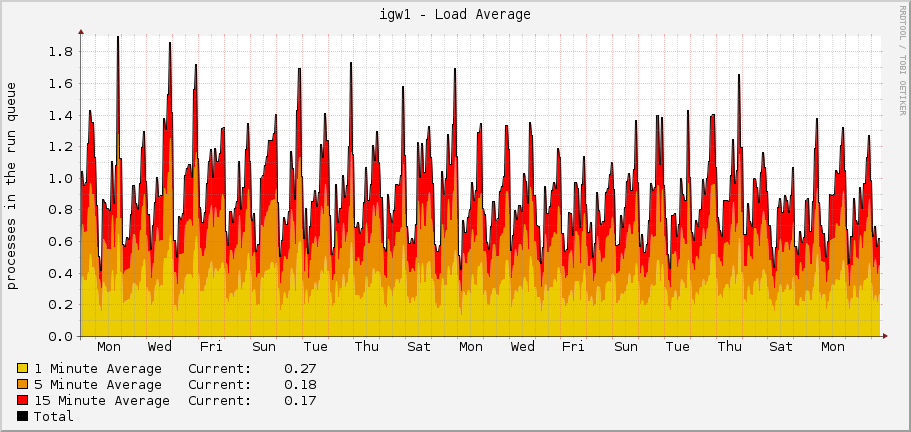Click the 1.2 y-axis tick label
The height and width of the screenshot is (432, 911).
[61, 147]
